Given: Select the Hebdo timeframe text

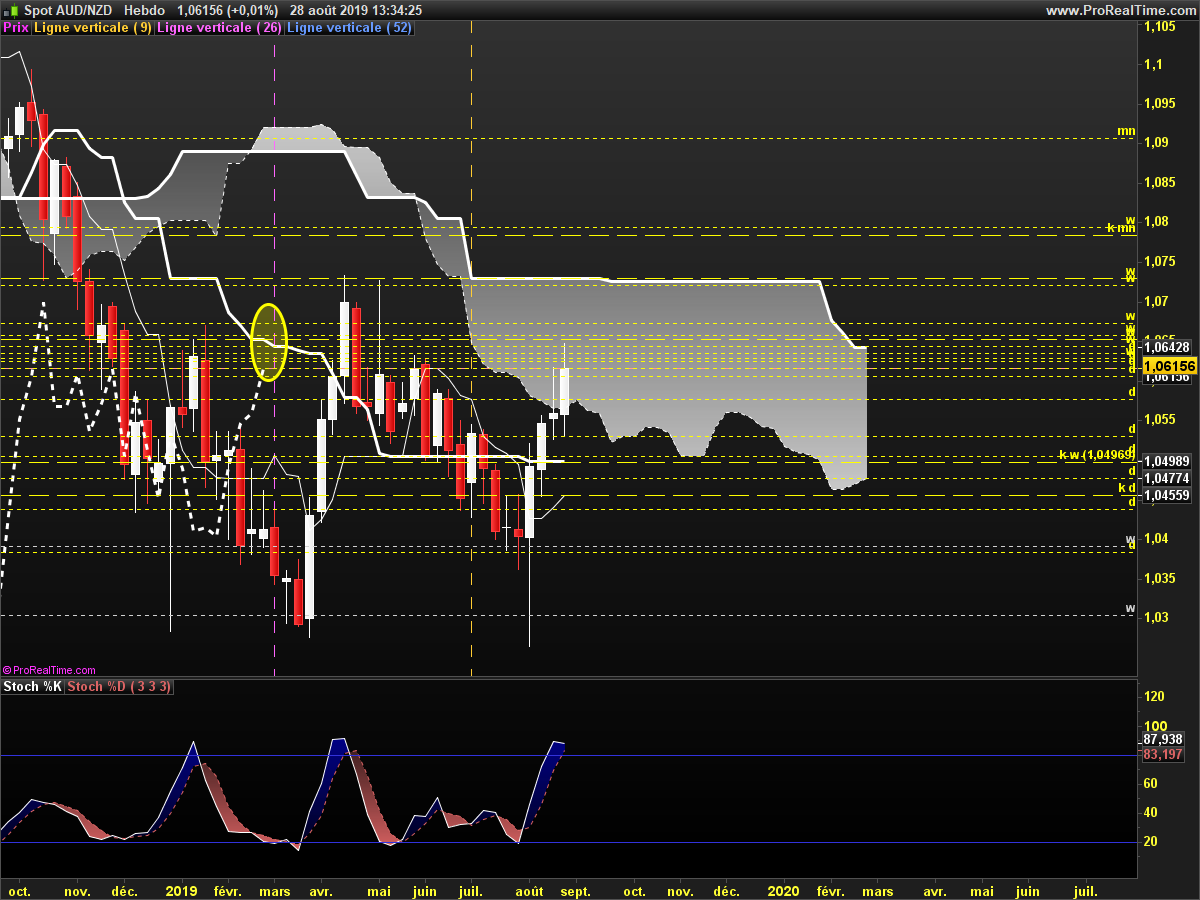Looking at the screenshot, I should point(145,10).
